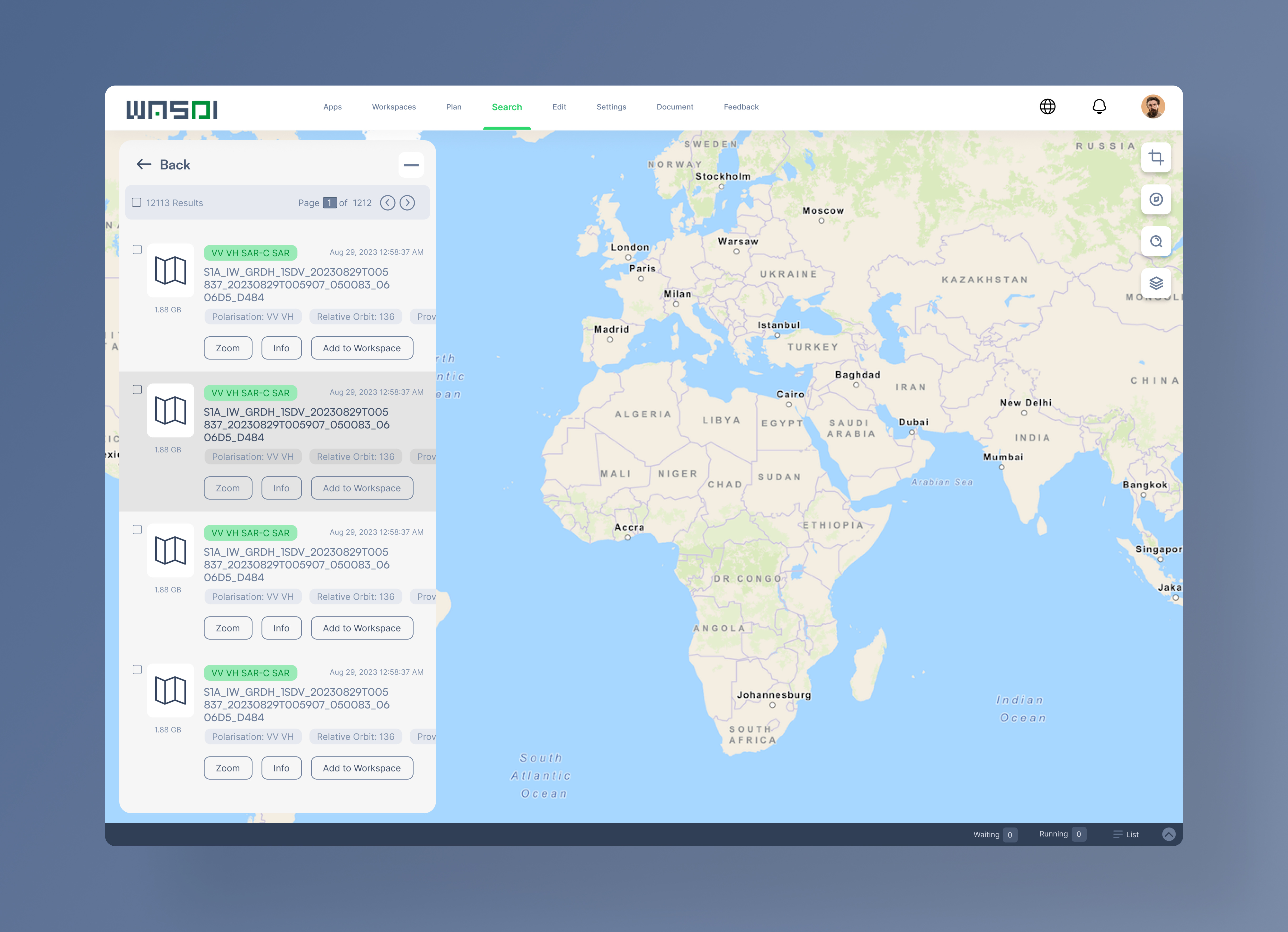Click the fourth result's map thumbnail
The image size is (1288, 932).
[x=170, y=690]
